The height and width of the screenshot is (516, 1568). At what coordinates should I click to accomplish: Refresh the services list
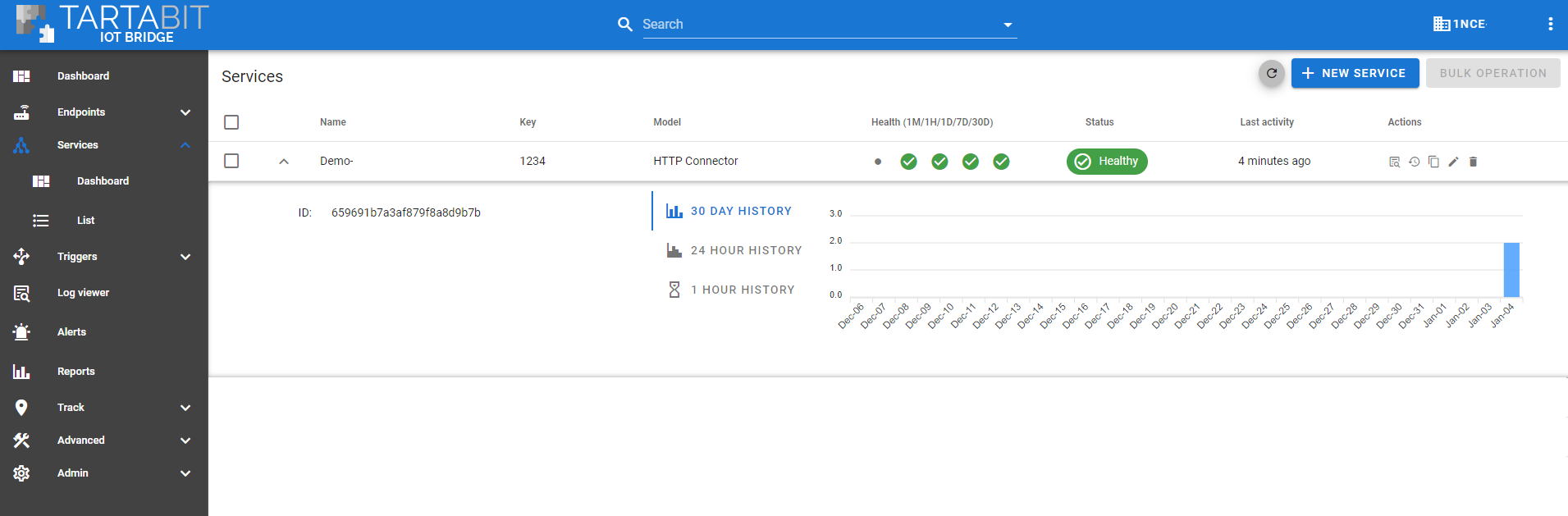[1272, 73]
